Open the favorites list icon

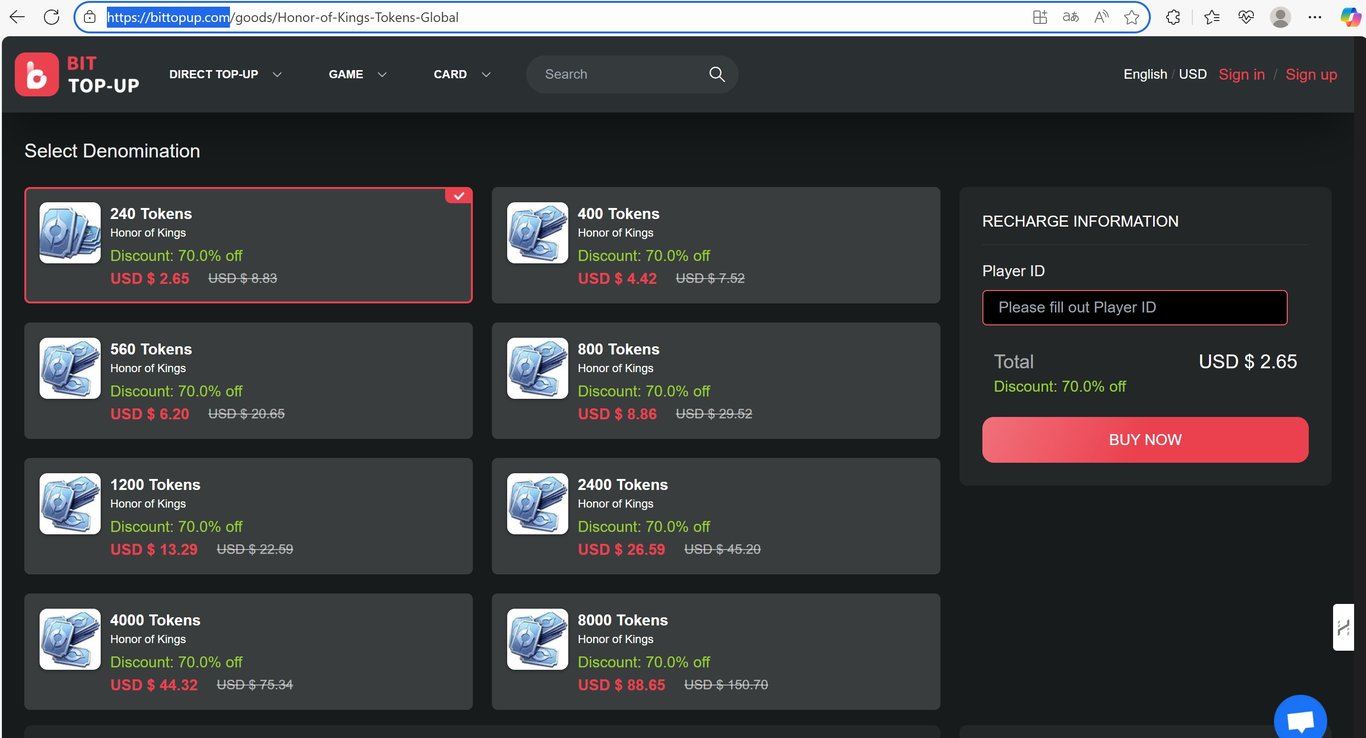coord(1212,17)
